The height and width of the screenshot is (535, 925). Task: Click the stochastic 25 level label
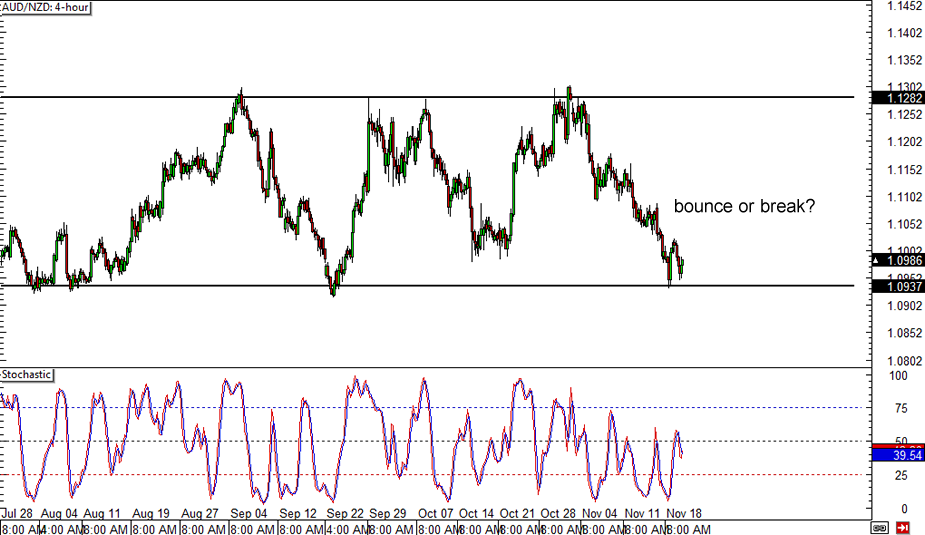click(x=901, y=475)
